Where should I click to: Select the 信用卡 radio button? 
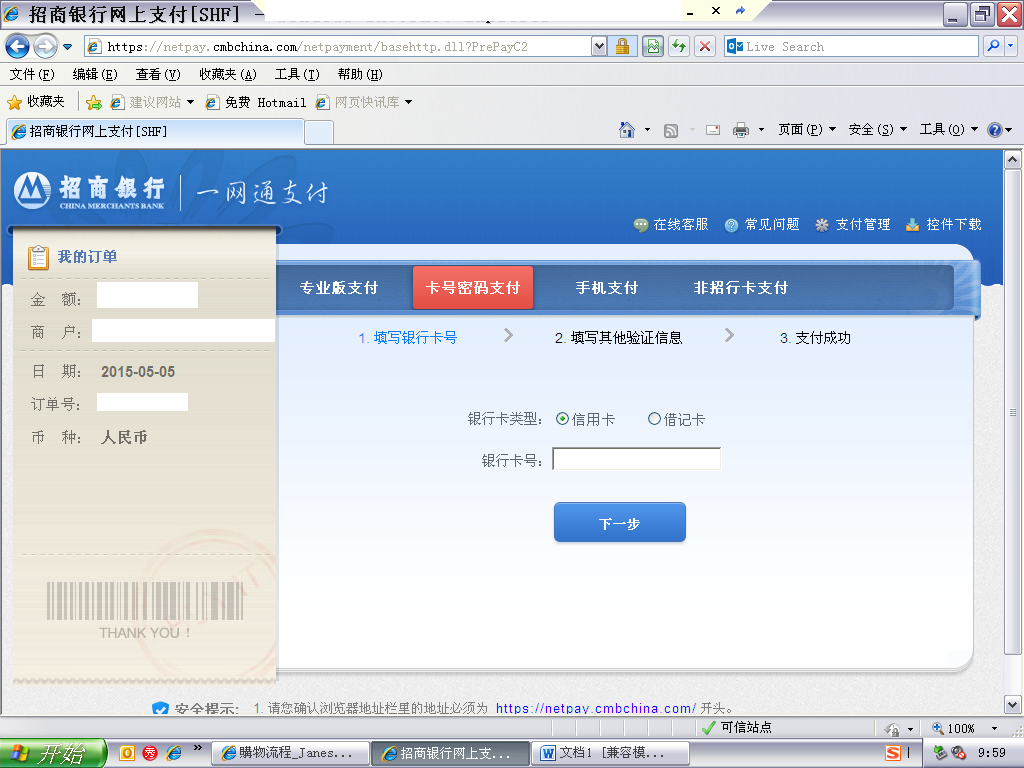(x=562, y=419)
